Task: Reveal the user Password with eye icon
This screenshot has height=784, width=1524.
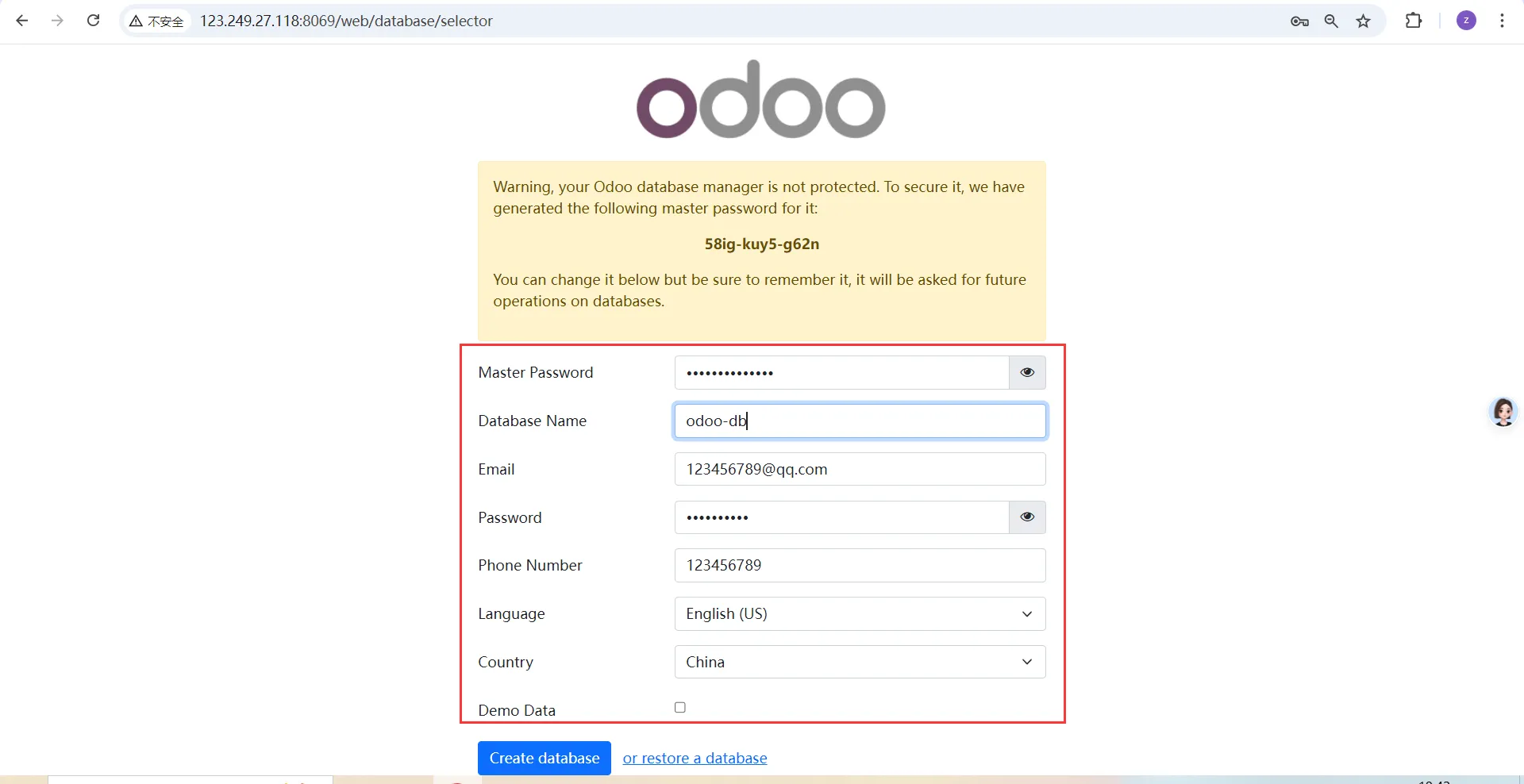Action: 1027,517
